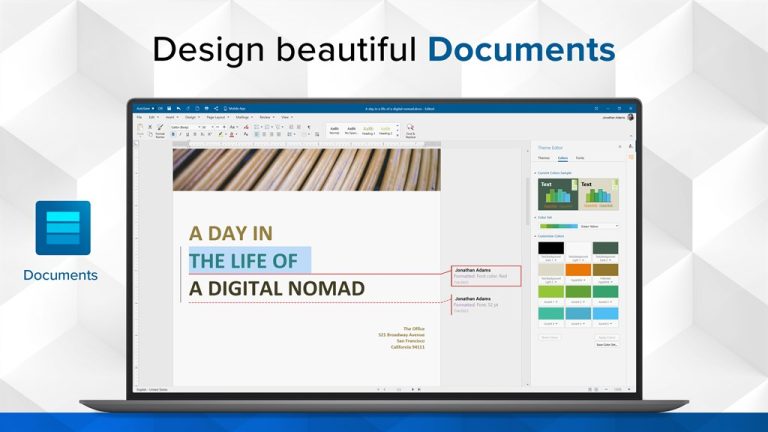Apply Bold formatting to text
Viewport: 768px width, 432px height.
point(172,134)
